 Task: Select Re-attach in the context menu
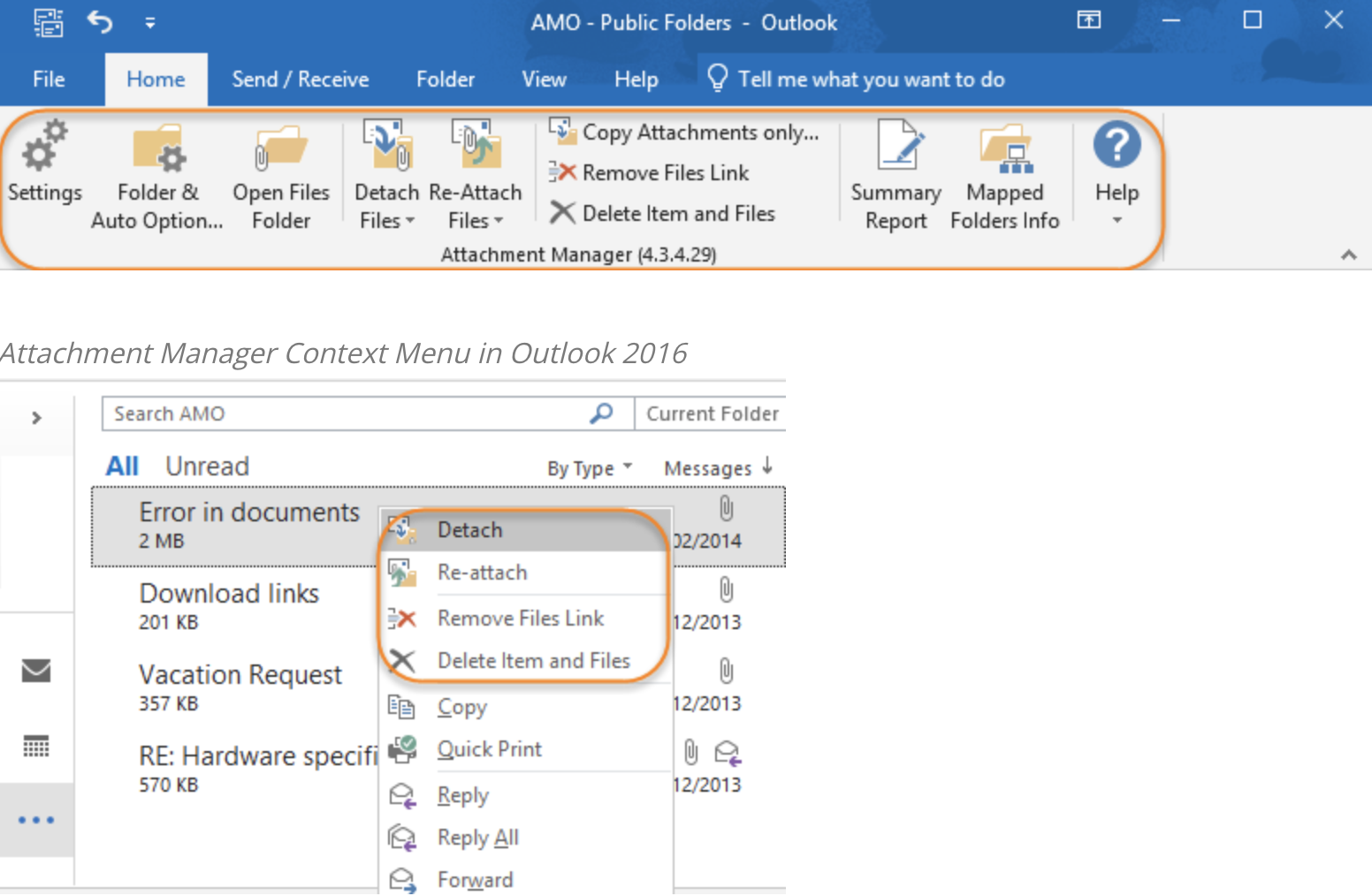pyautogui.click(x=526, y=573)
